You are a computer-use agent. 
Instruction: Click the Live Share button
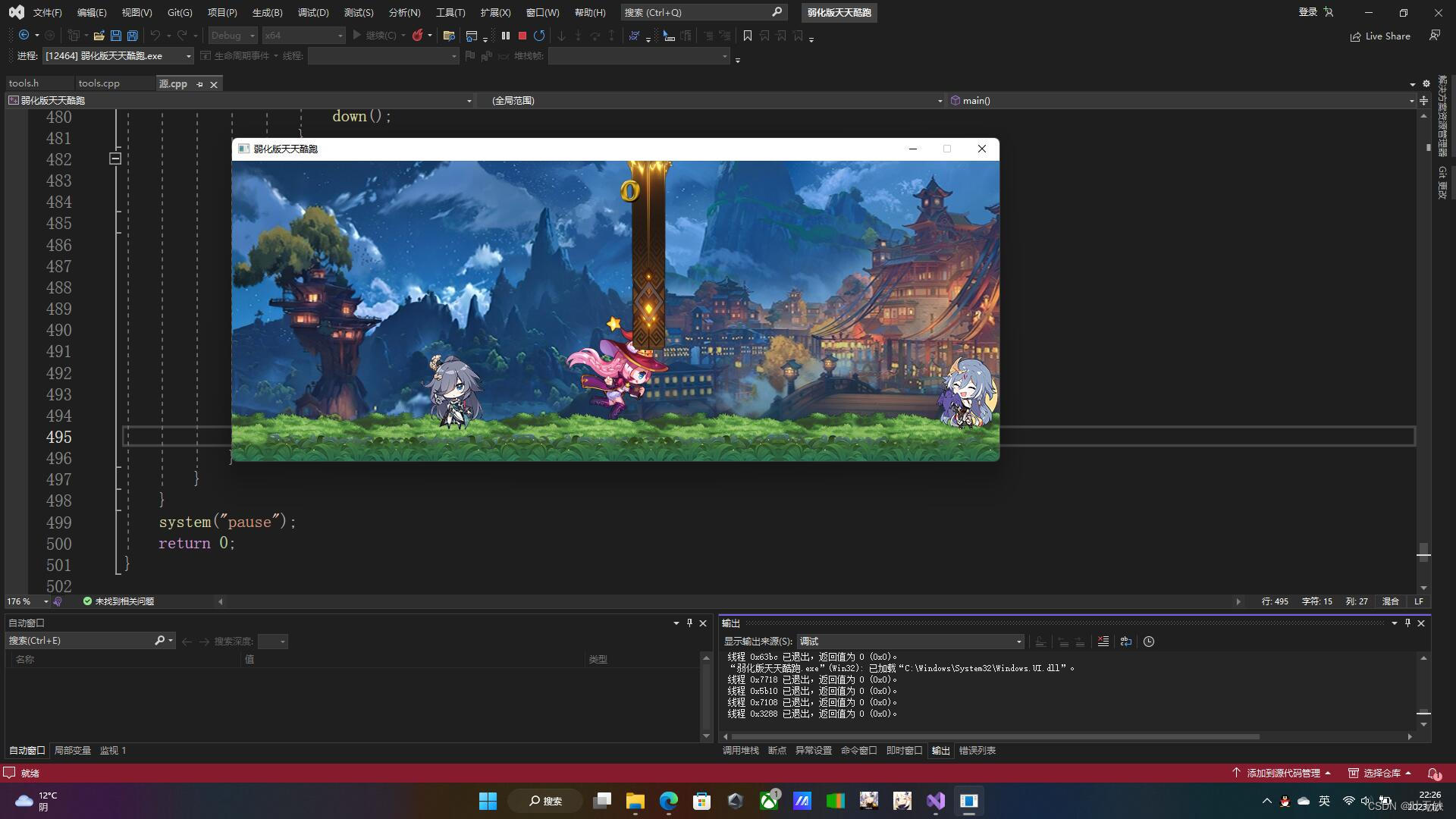(1380, 36)
